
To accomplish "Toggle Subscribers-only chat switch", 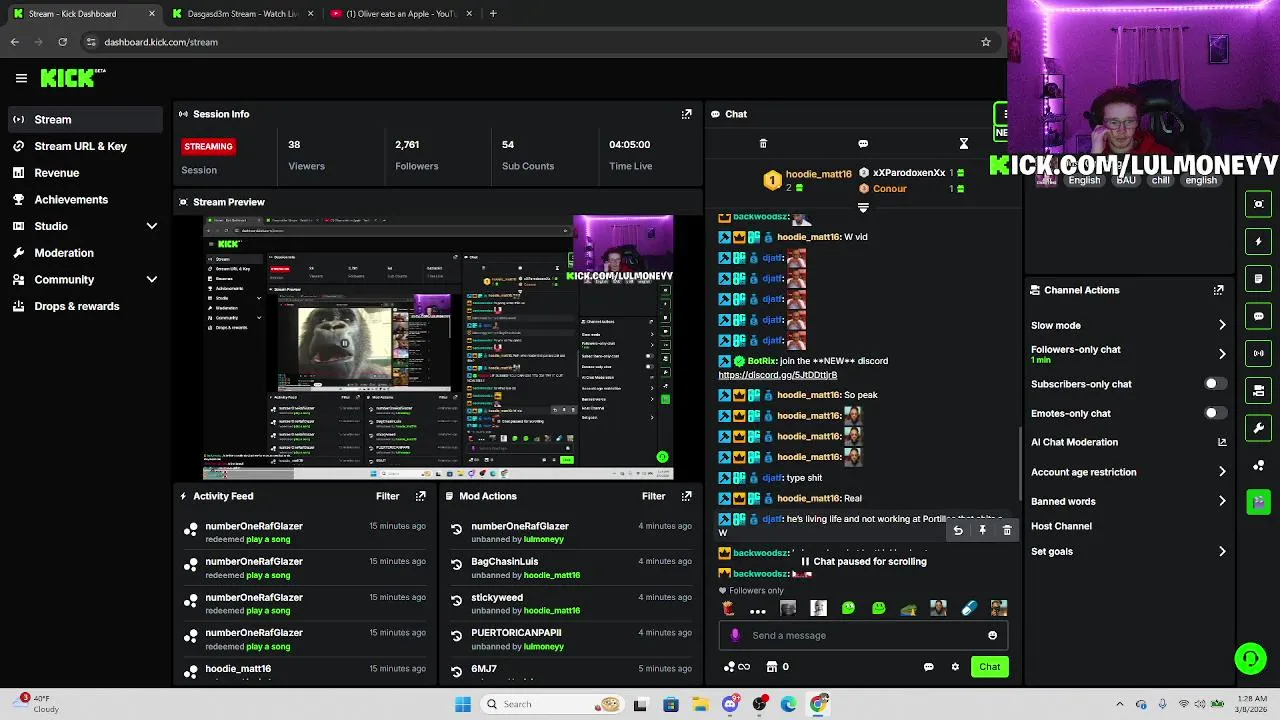I will (1214, 384).
